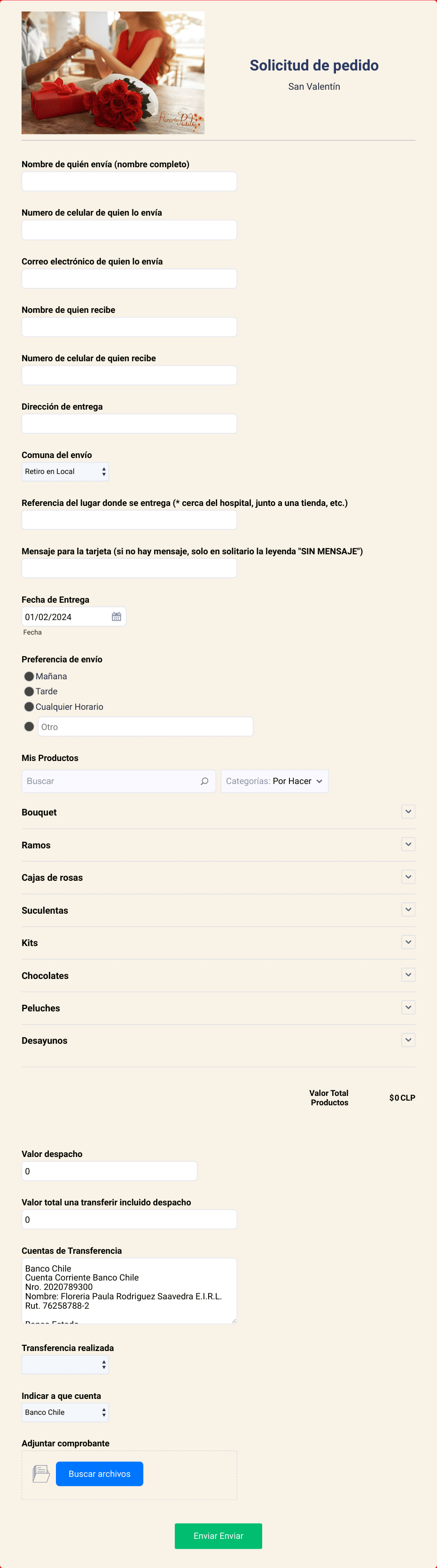
Task: Expand the Chocolates category chevron
Action: click(408, 975)
